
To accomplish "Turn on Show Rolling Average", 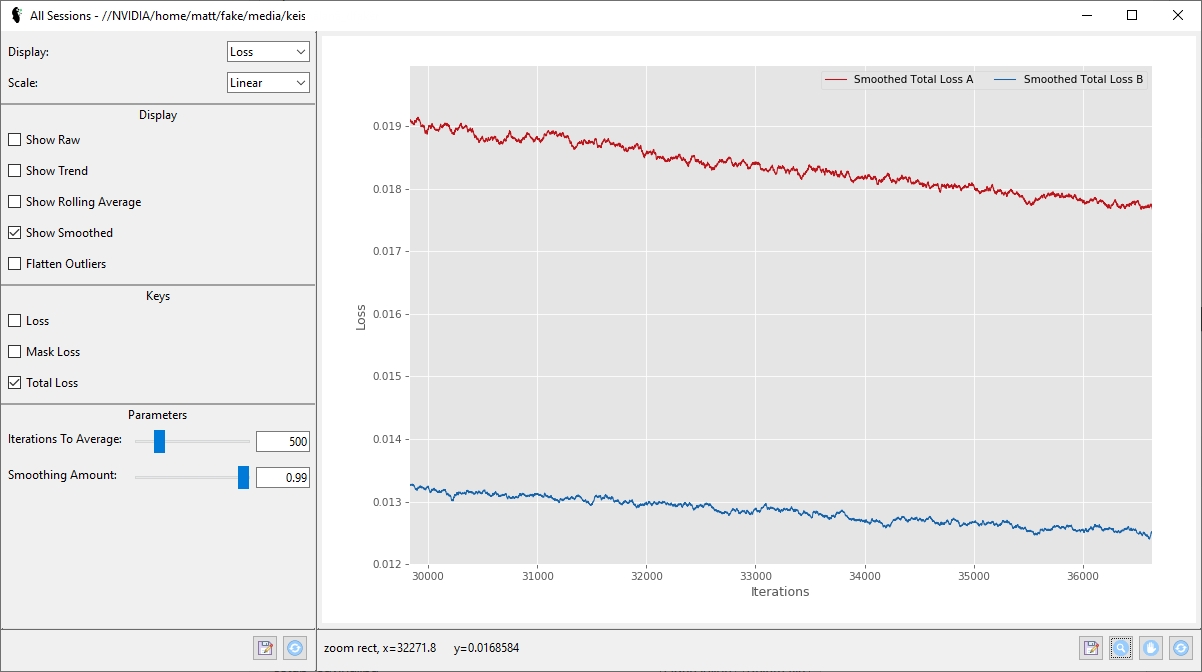I will click(15, 202).
